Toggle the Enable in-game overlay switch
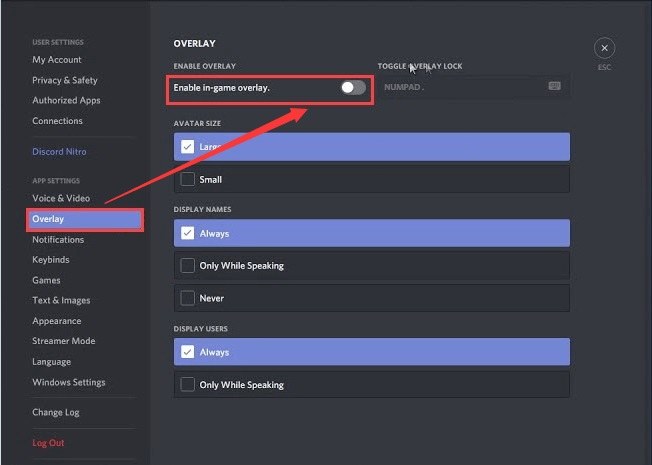This screenshot has width=652, height=465. pyautogui.click(x=353, y=88)
